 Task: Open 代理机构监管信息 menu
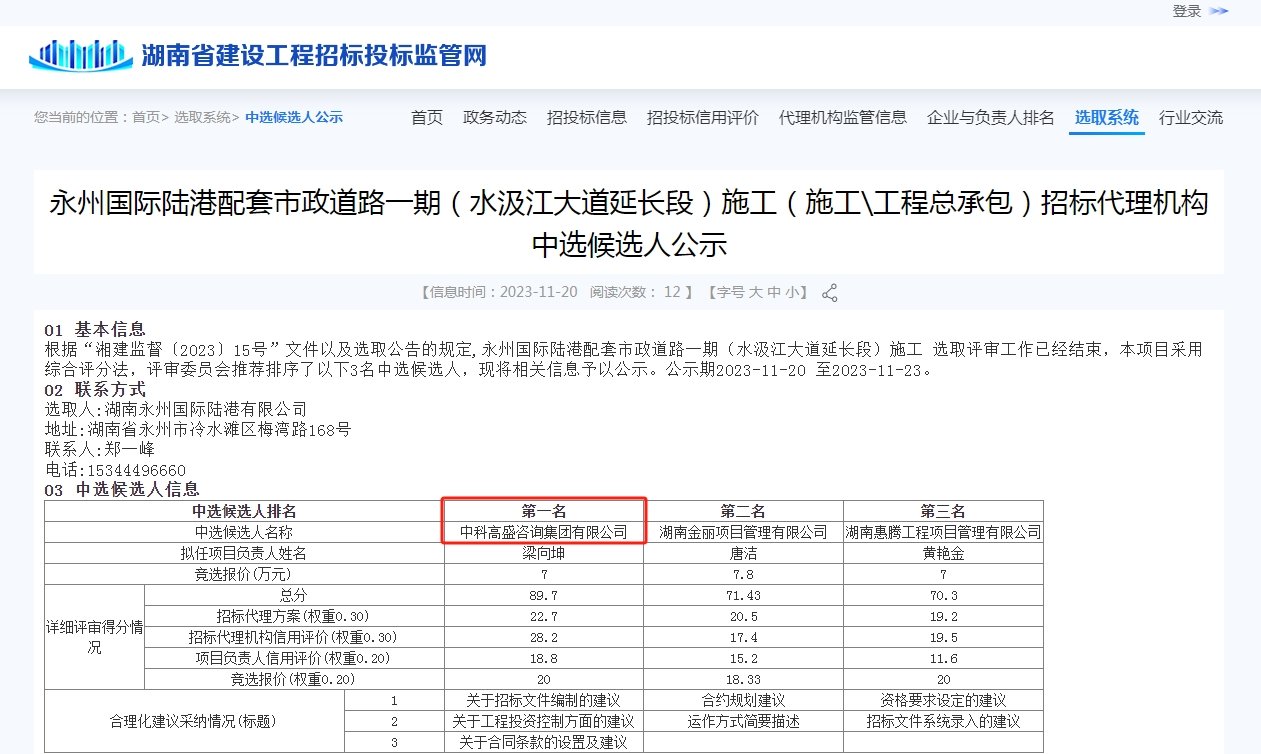coord(843,117)
